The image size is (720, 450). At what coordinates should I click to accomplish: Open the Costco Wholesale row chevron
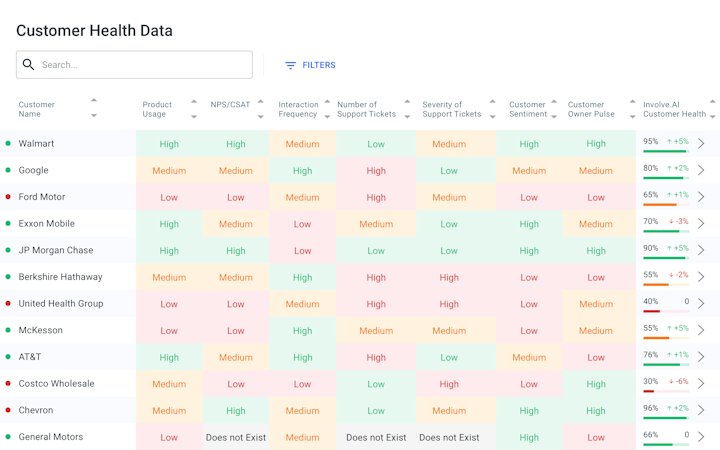coord(701,384)
